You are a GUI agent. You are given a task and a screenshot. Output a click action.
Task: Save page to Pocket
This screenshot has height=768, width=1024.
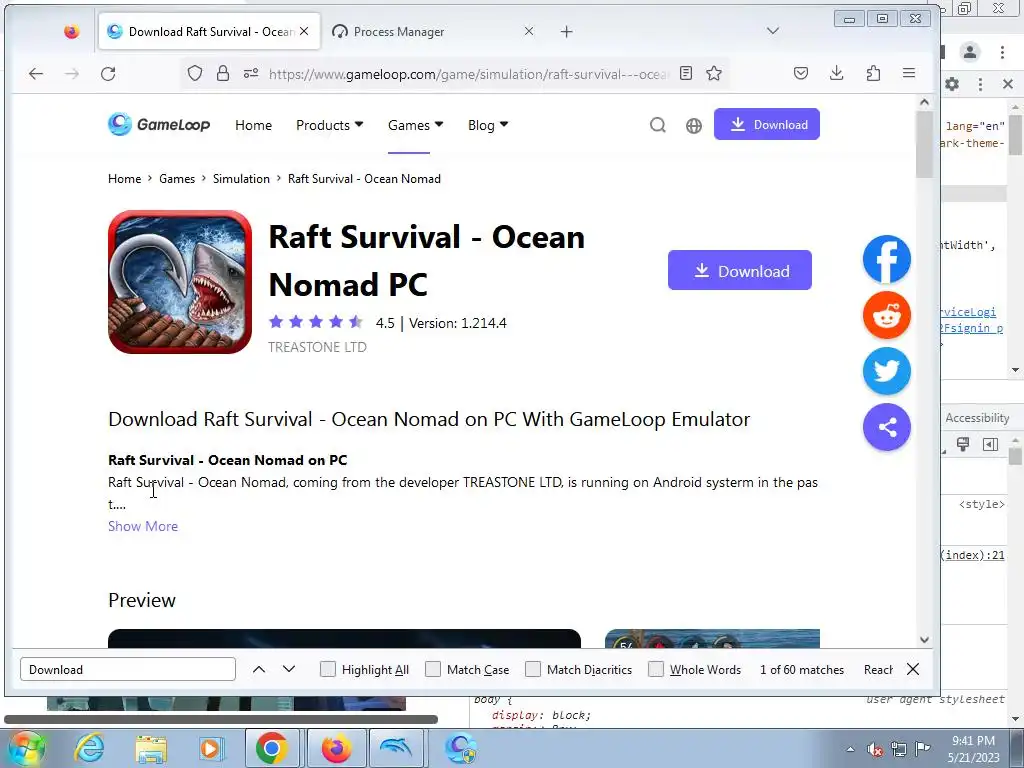pos(801,73)
